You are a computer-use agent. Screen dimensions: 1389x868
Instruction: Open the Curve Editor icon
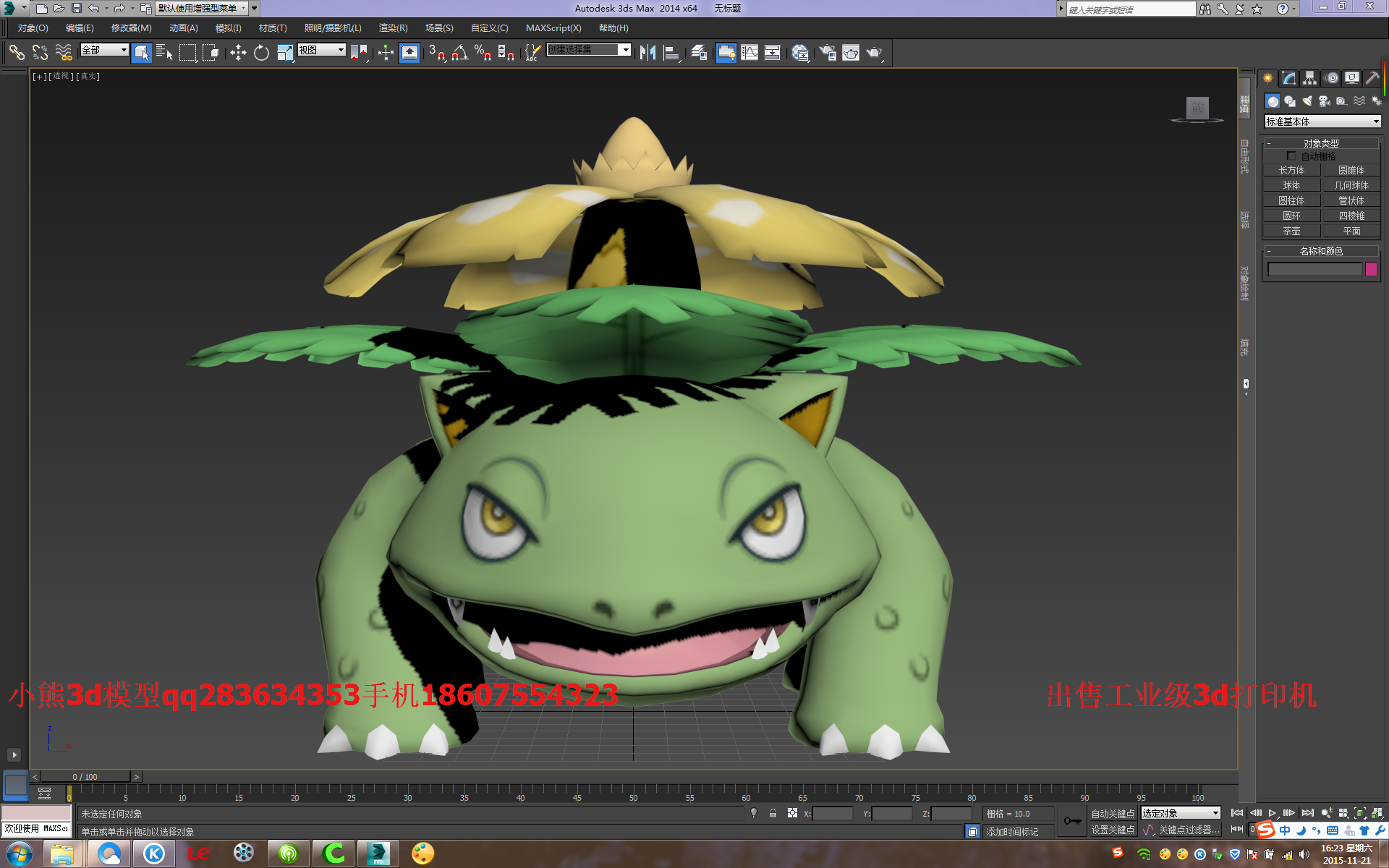pos(749,52)
